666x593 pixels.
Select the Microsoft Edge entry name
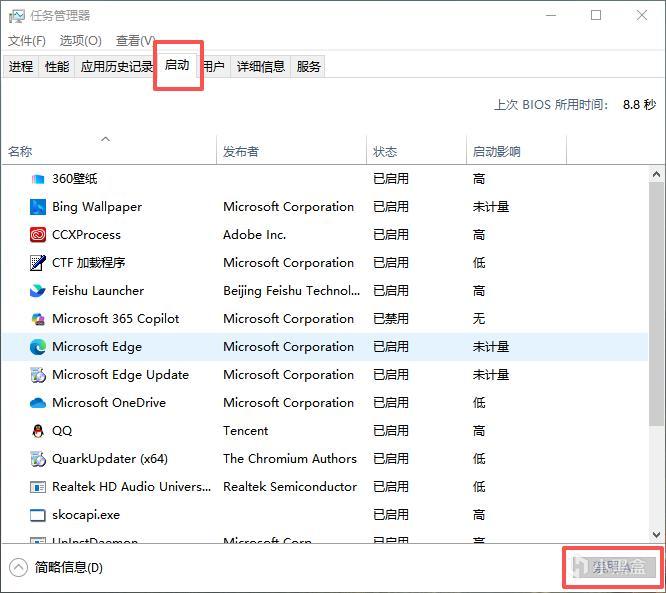pos(97,347)
